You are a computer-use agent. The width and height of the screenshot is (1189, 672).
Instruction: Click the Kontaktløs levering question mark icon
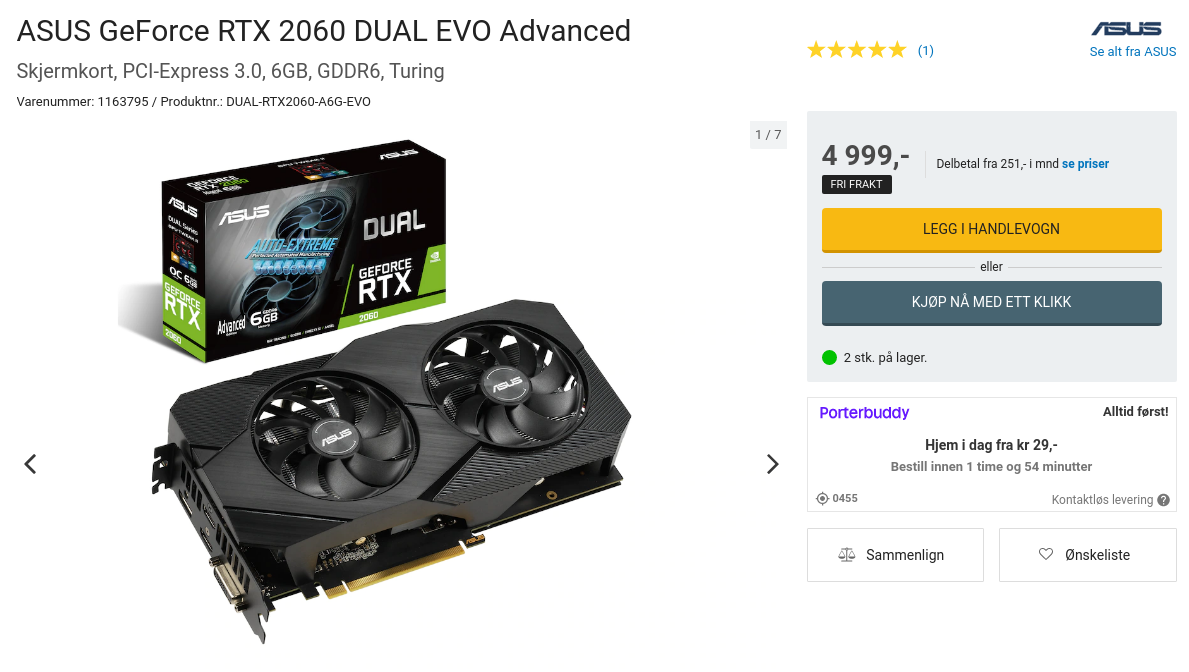click(1163, 500)
